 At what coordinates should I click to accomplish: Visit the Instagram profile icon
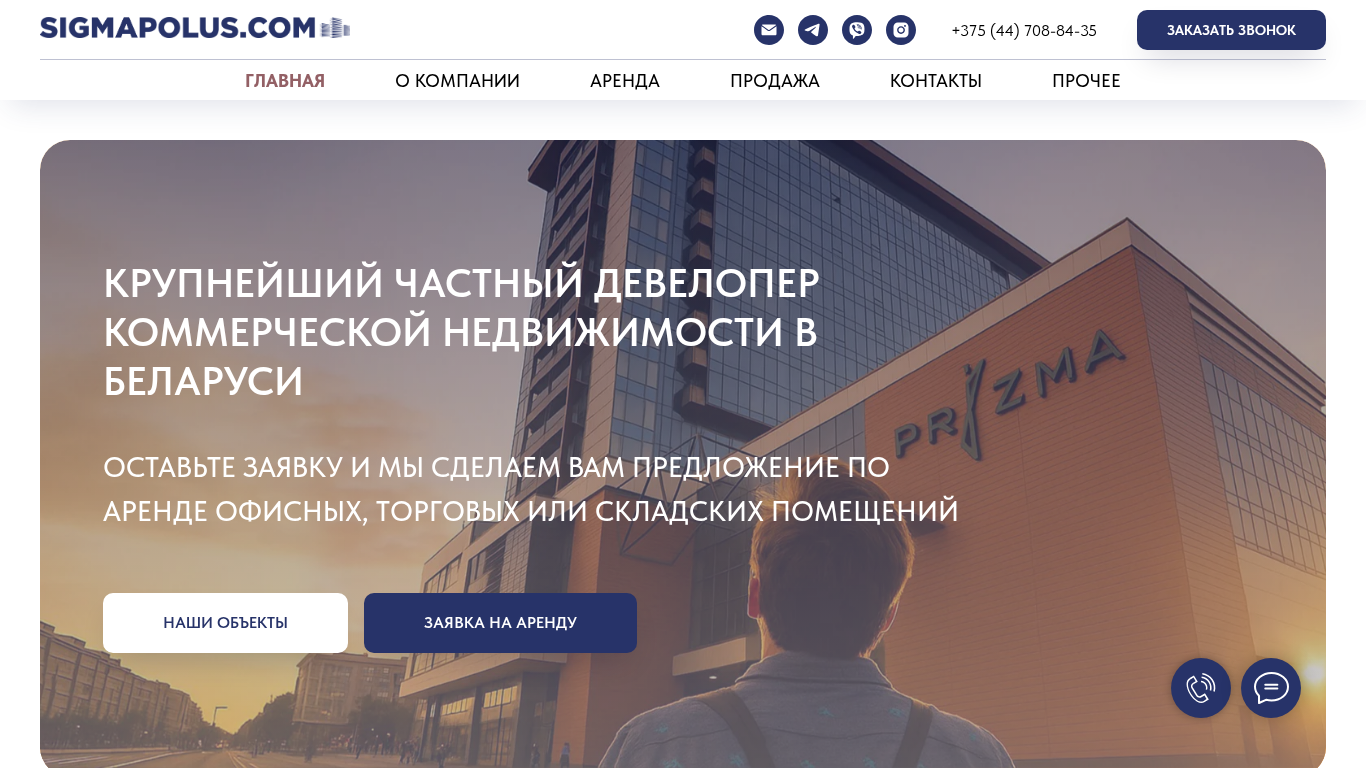click(901, 30)
